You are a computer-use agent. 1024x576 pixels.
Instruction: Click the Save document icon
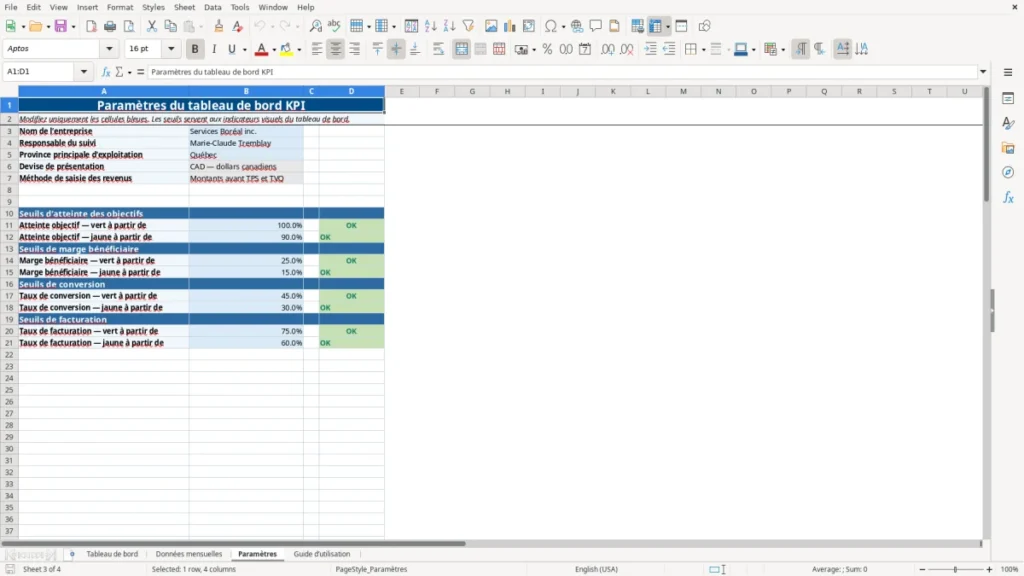click(x=61, y=26)
